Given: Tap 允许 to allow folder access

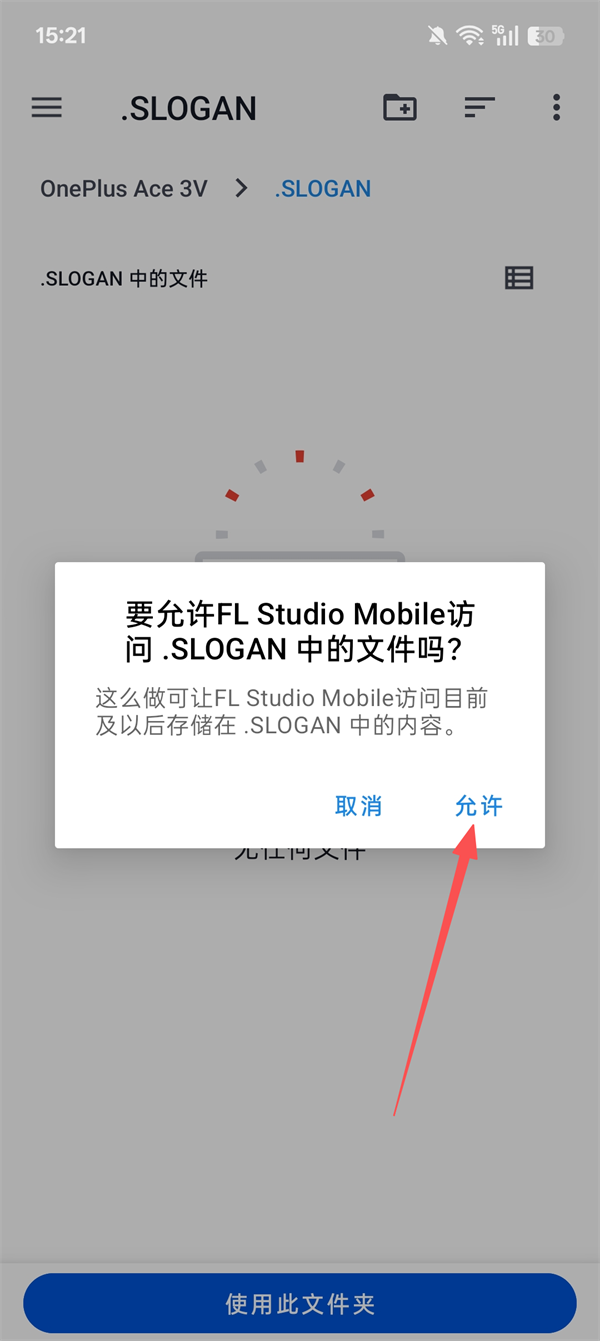Looking at the screenshot, I should pyautogui.click(x=479, y=806).
